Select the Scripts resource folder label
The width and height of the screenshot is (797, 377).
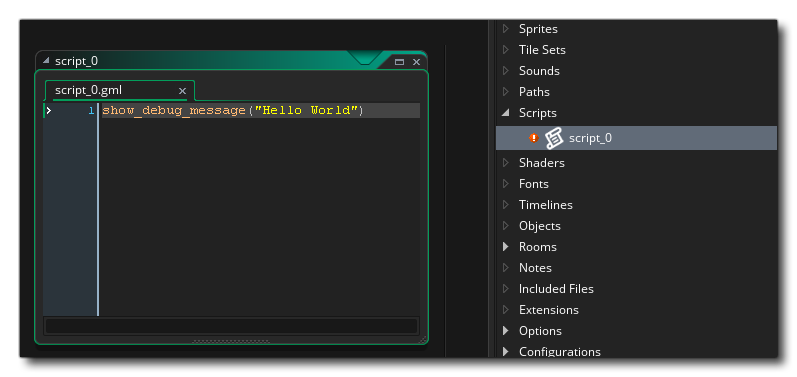click(x=537, y=113)
